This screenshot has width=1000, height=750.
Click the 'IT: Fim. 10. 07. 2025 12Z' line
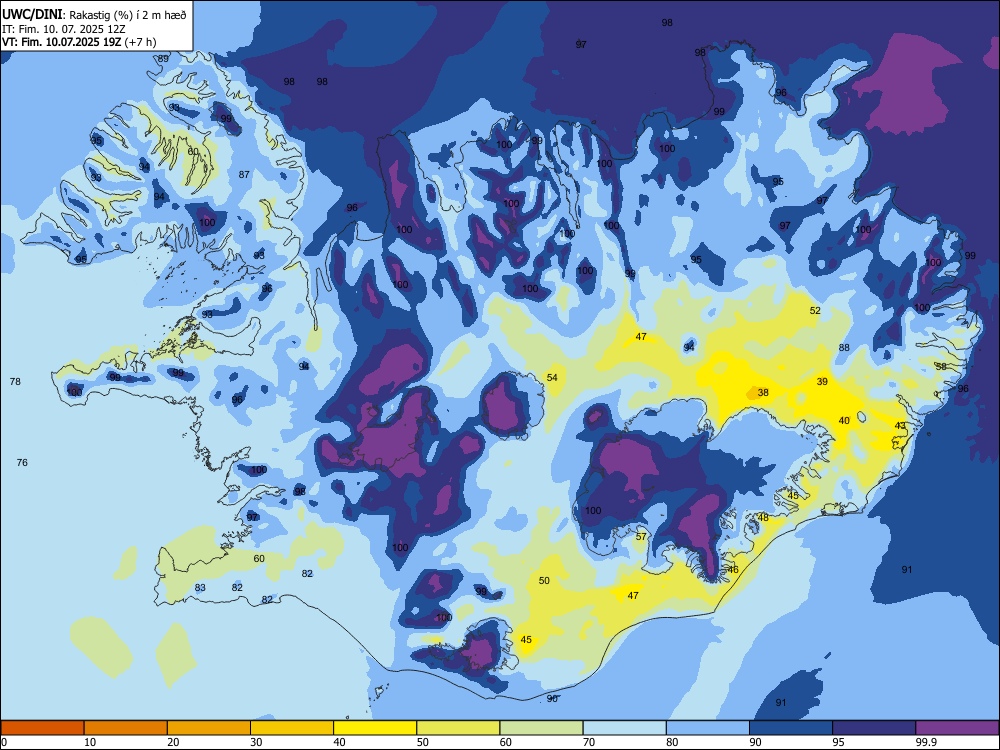tap(64, 29)
